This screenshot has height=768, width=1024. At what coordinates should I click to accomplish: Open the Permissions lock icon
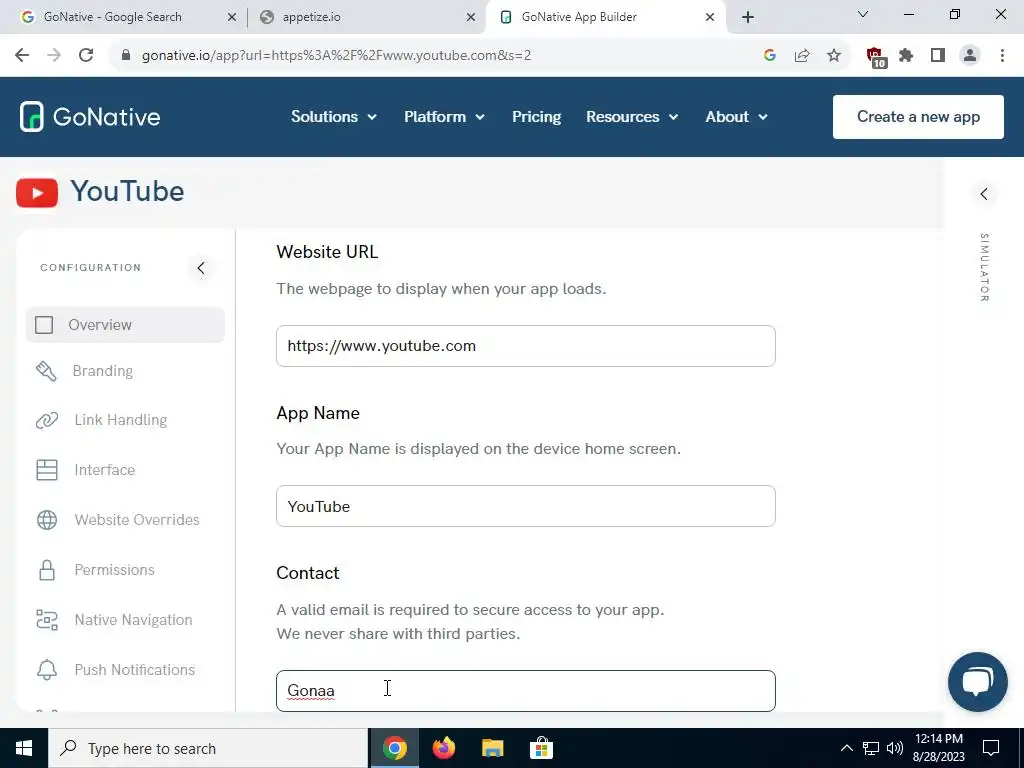(x=46, y=570)
